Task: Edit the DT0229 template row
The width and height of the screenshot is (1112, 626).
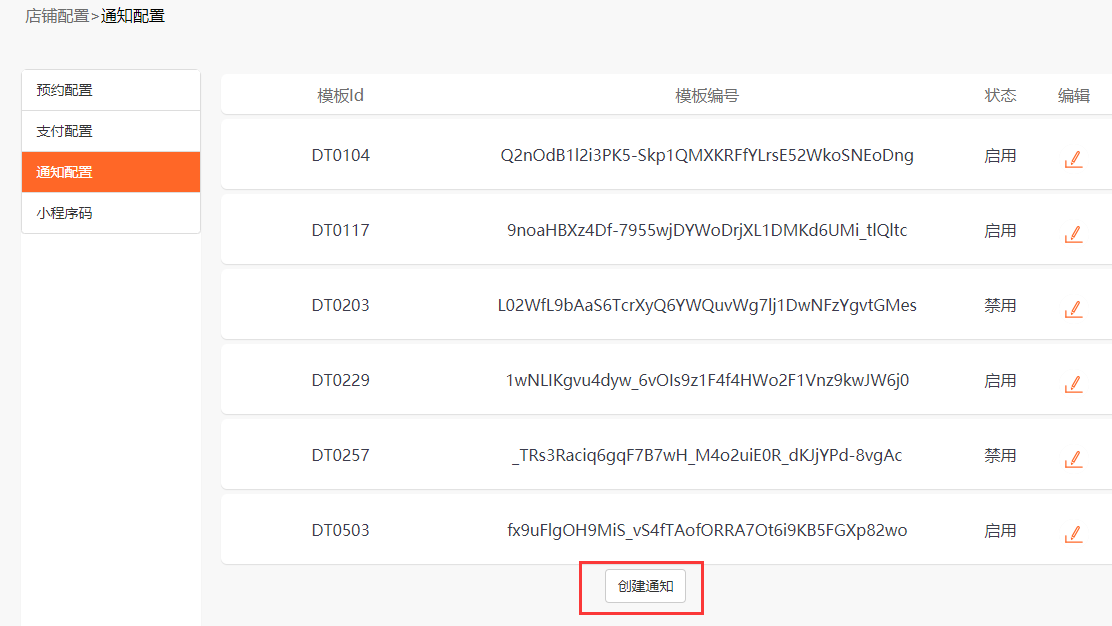Action: click(1073, 384)
